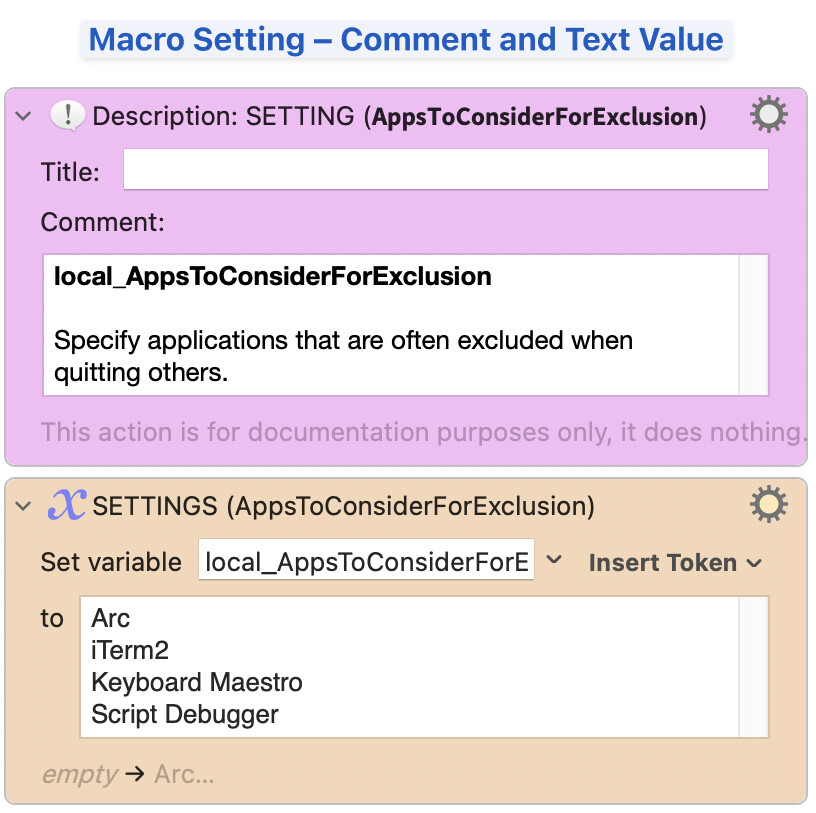Click the comment speech bubble icon
This screenshot has height=813, width=816.
(x=68, y=117)
